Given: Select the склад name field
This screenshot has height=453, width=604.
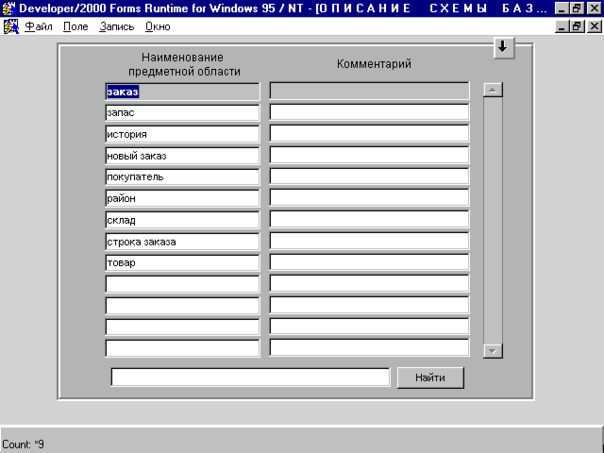Looking at the screenshot, I should click(183, 220).
